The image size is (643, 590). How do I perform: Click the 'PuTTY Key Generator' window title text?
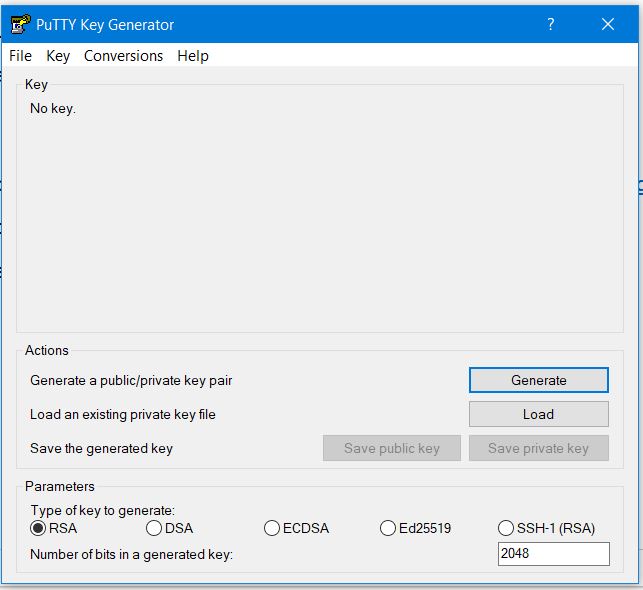click(105, 25)
